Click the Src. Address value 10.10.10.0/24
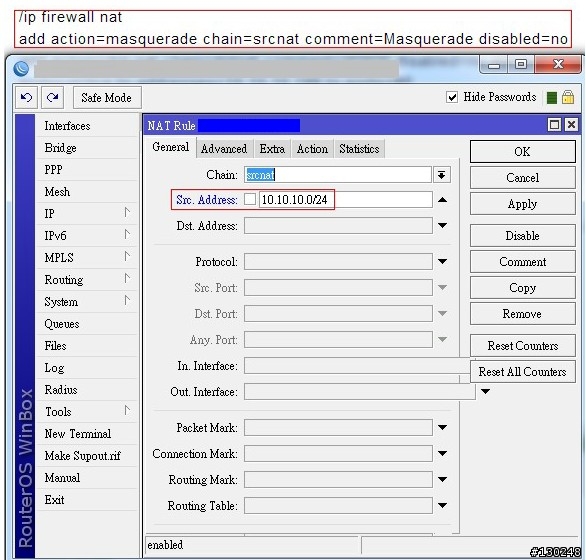 tap(294, 200)
